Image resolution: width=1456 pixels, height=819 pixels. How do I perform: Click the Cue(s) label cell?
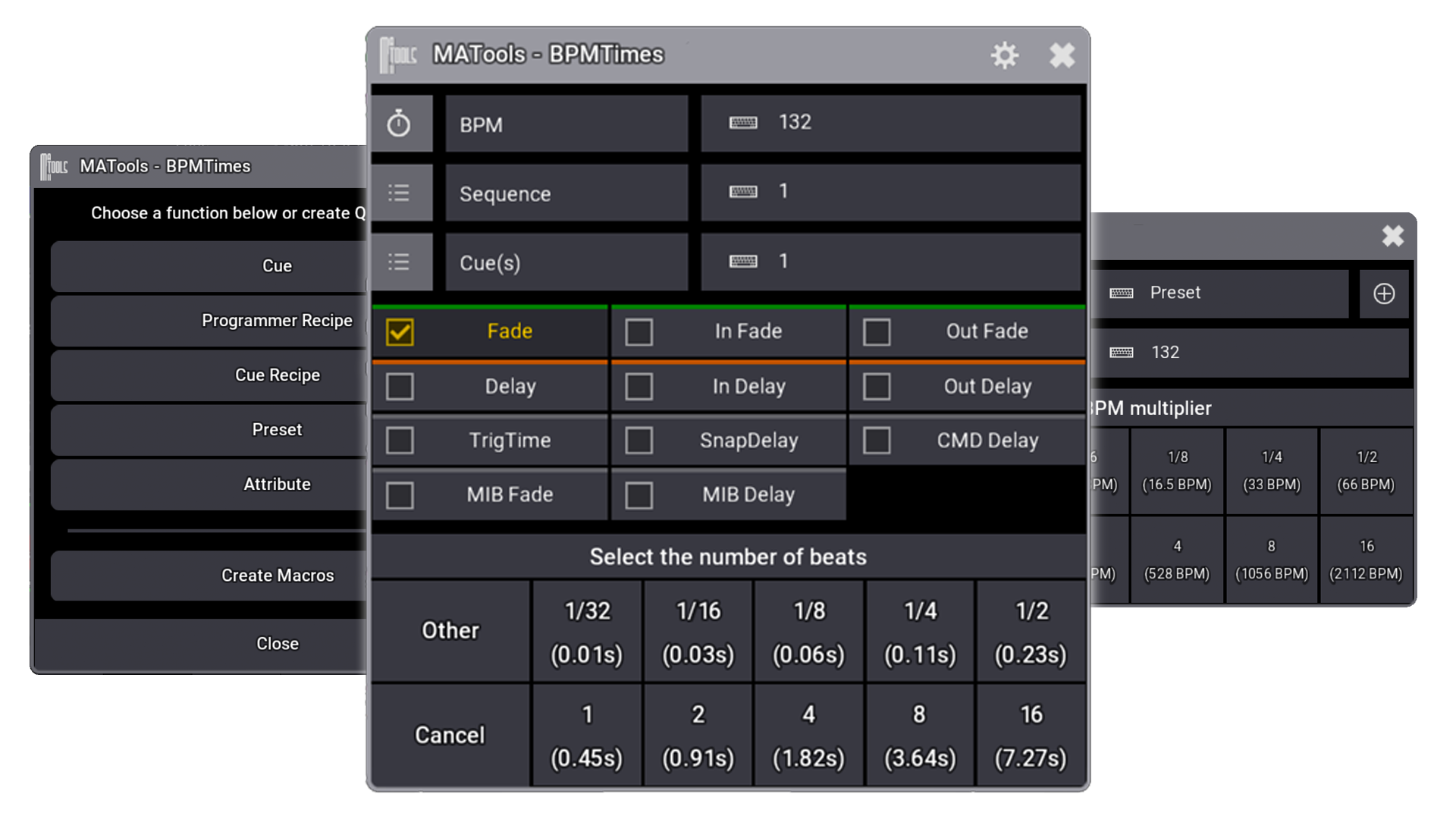566,262
